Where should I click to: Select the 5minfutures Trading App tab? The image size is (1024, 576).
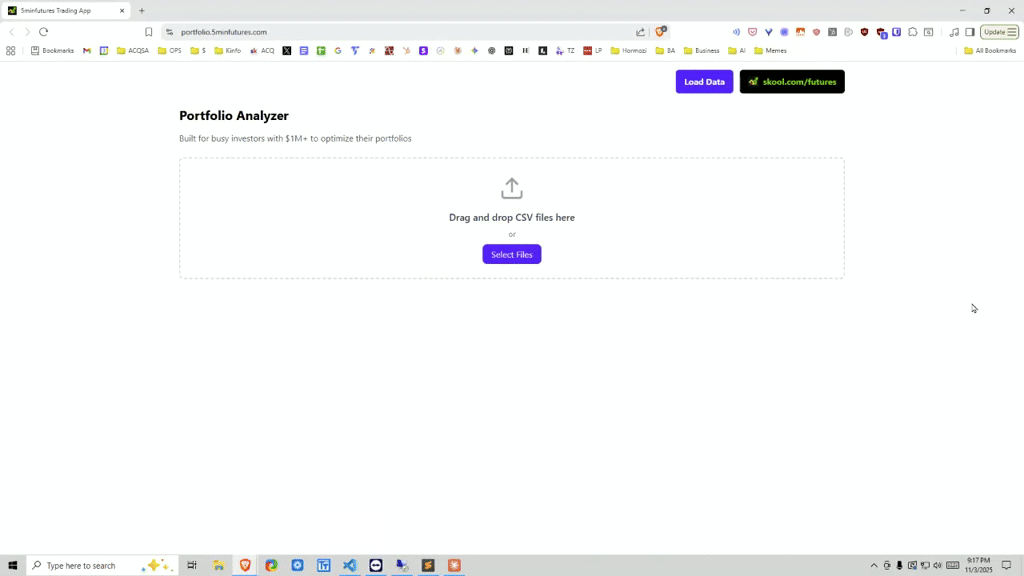click(x=65, y=10)
